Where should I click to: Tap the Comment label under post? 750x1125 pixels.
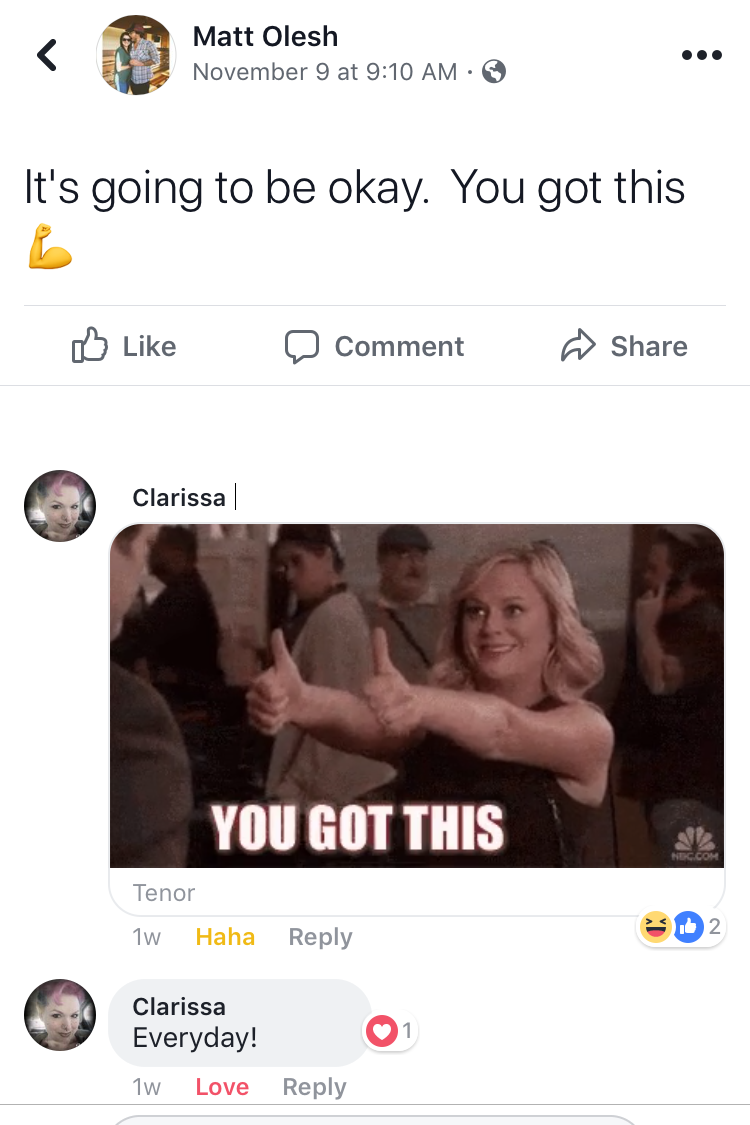click(x=399, y=347)
